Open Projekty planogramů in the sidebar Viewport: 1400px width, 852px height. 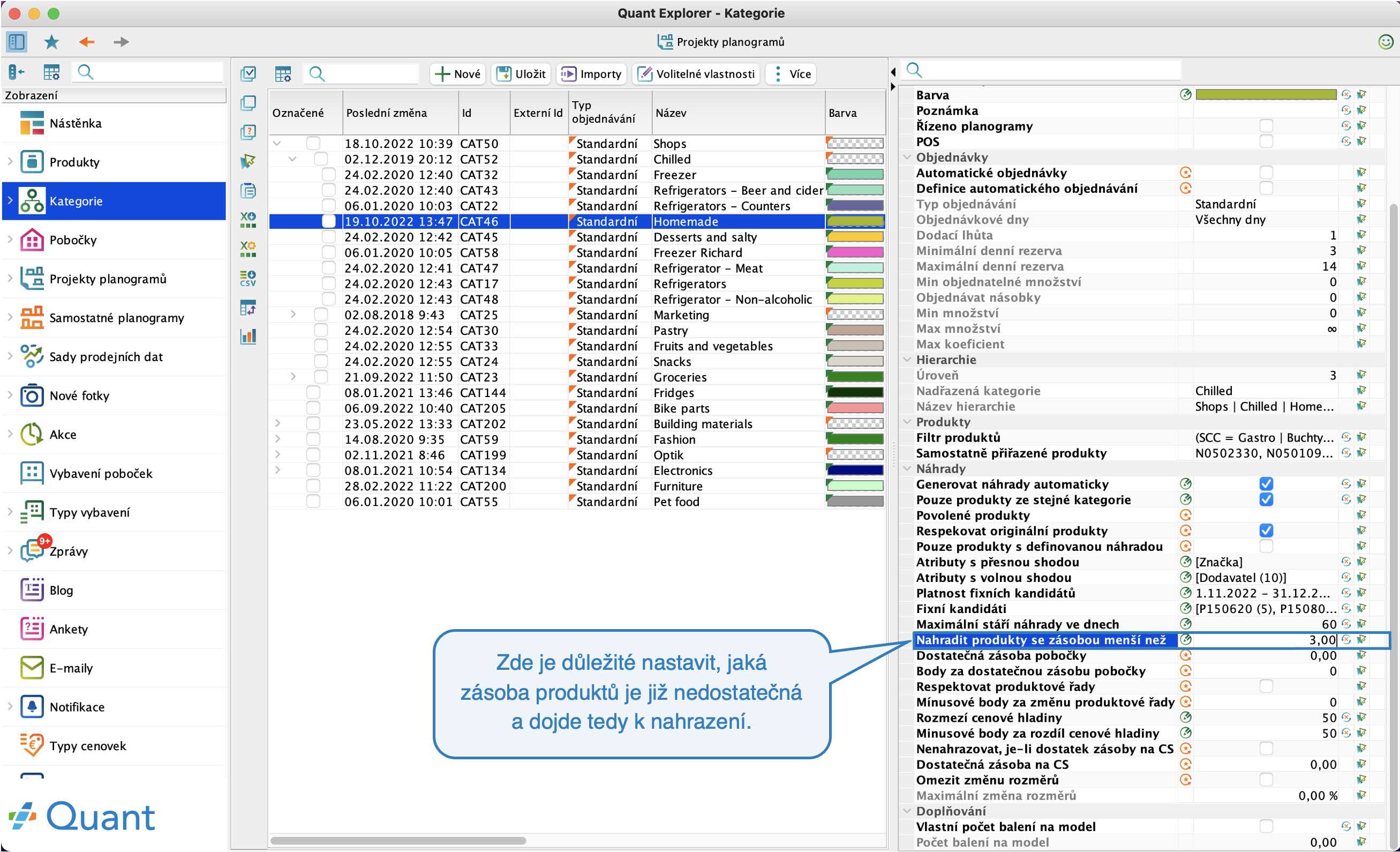[x=114, y=279]
